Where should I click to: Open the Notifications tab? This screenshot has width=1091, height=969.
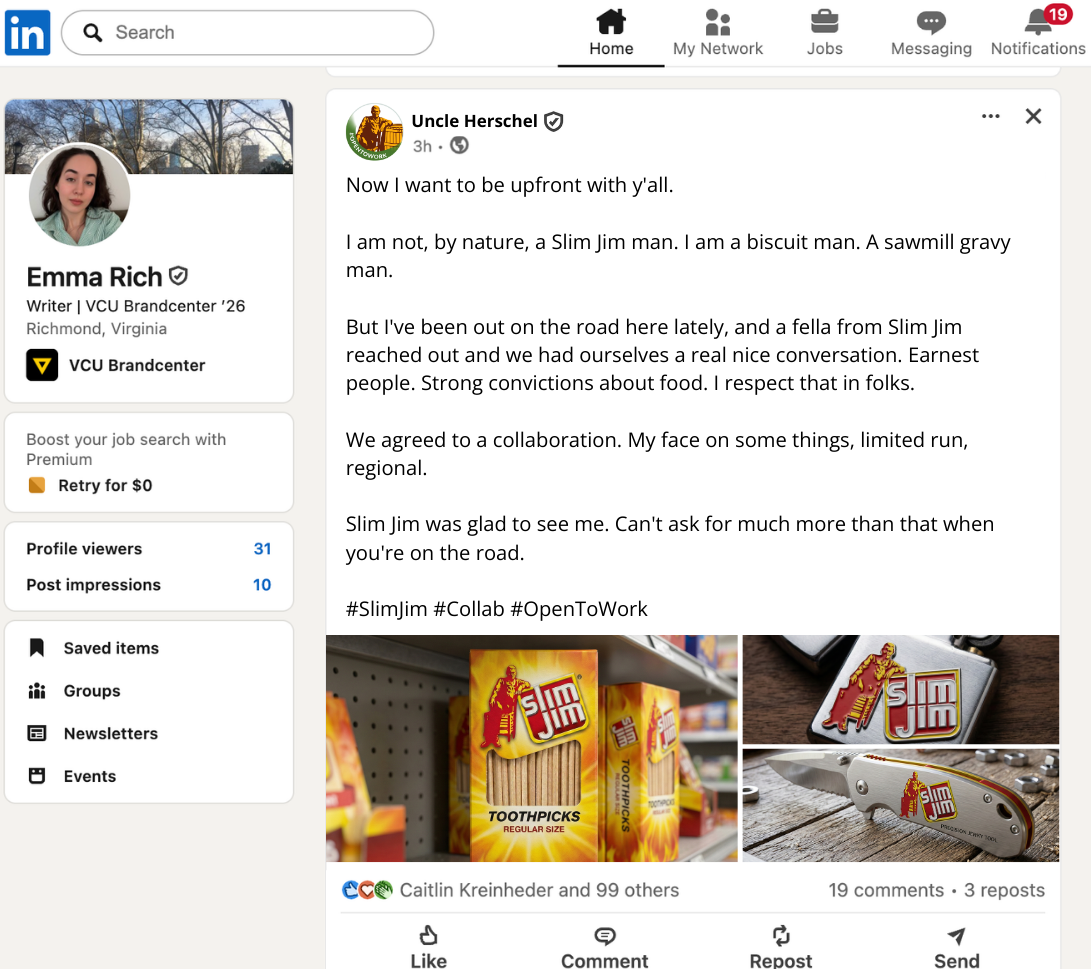1037,33
